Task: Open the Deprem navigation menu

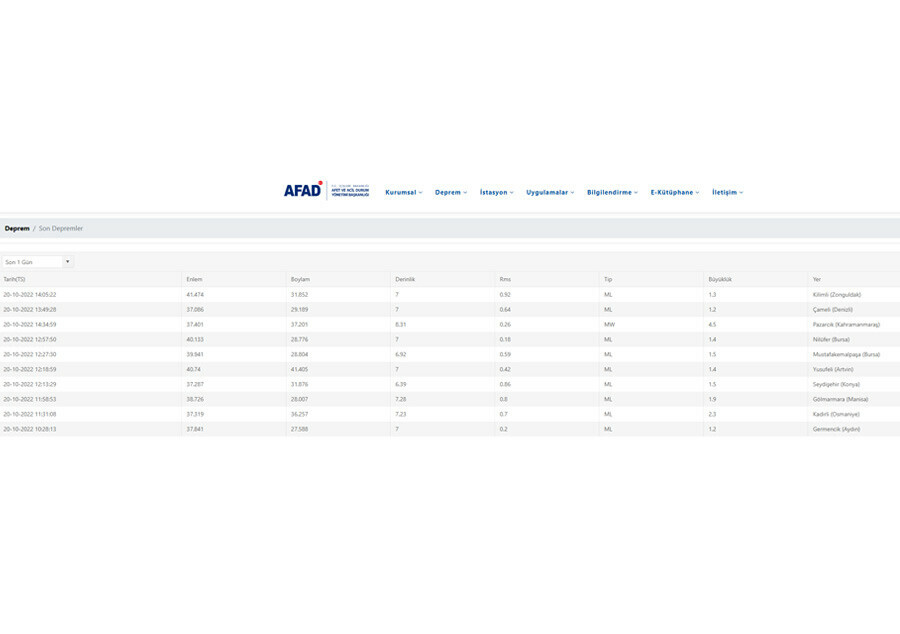Action: pyautogui.click(x=451, y=192)
